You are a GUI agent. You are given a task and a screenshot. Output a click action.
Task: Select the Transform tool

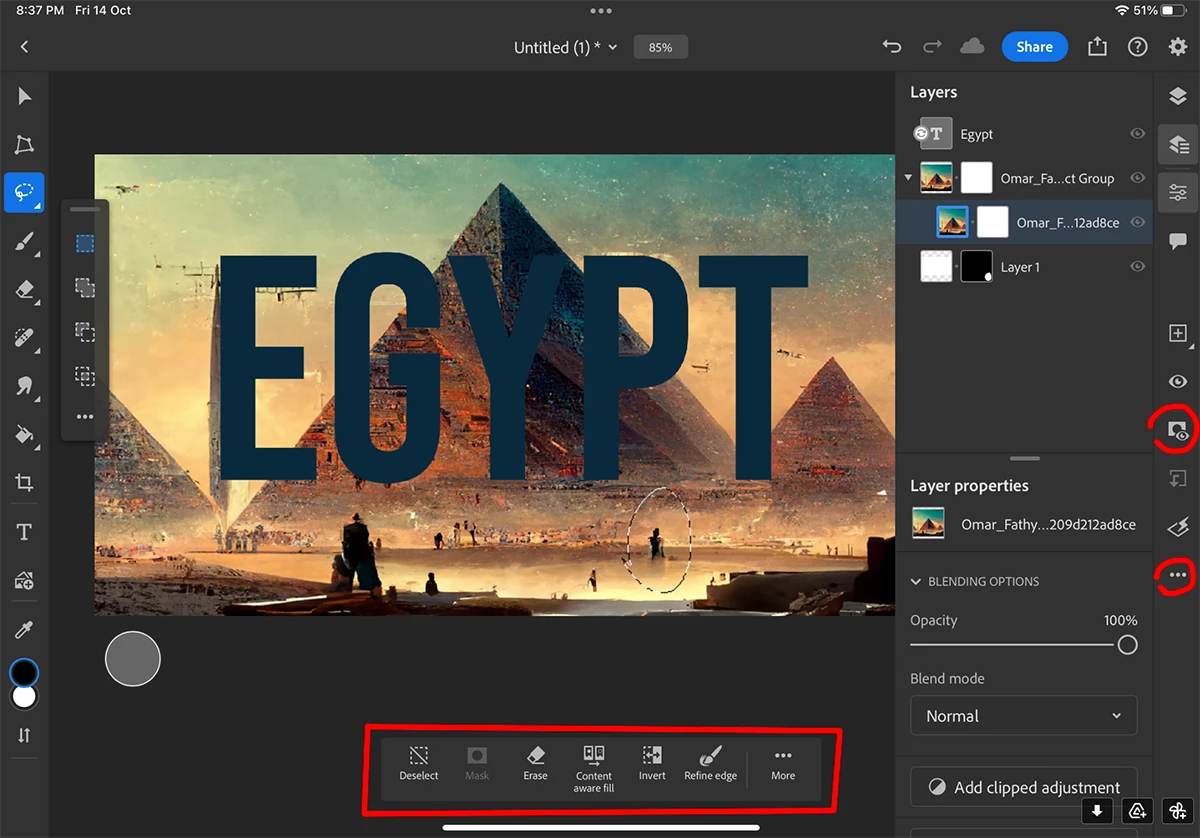coord(24,145)
